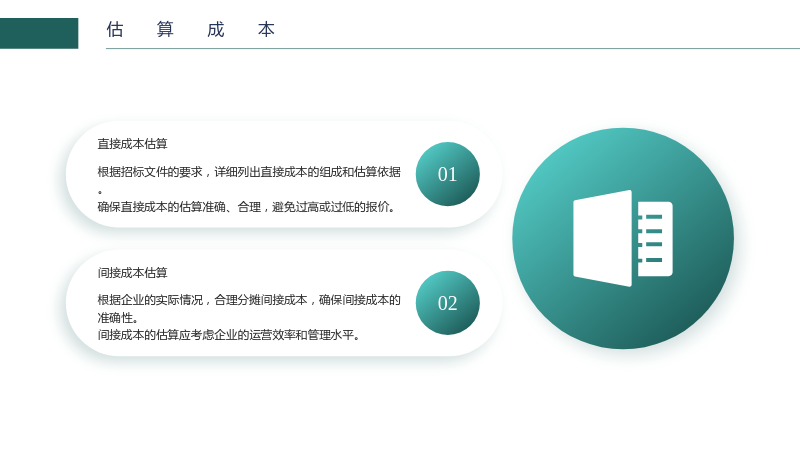Select the first rounded white card shape
The image size is (800, 450).
(x=284, y=174)
